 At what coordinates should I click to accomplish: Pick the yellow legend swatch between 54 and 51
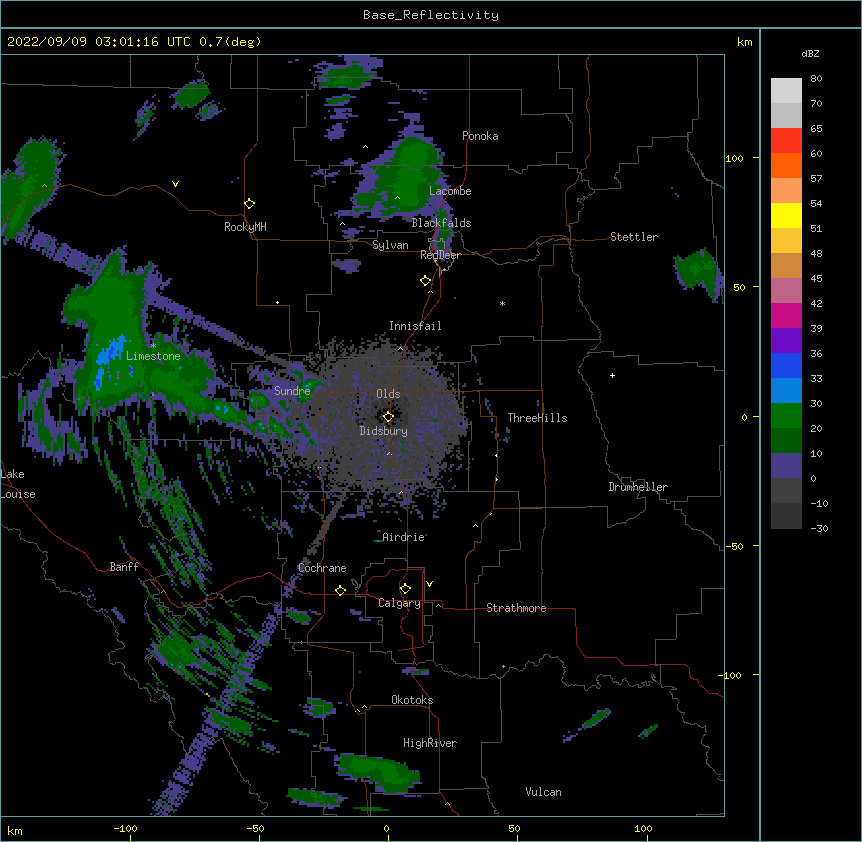coord(786,215)
